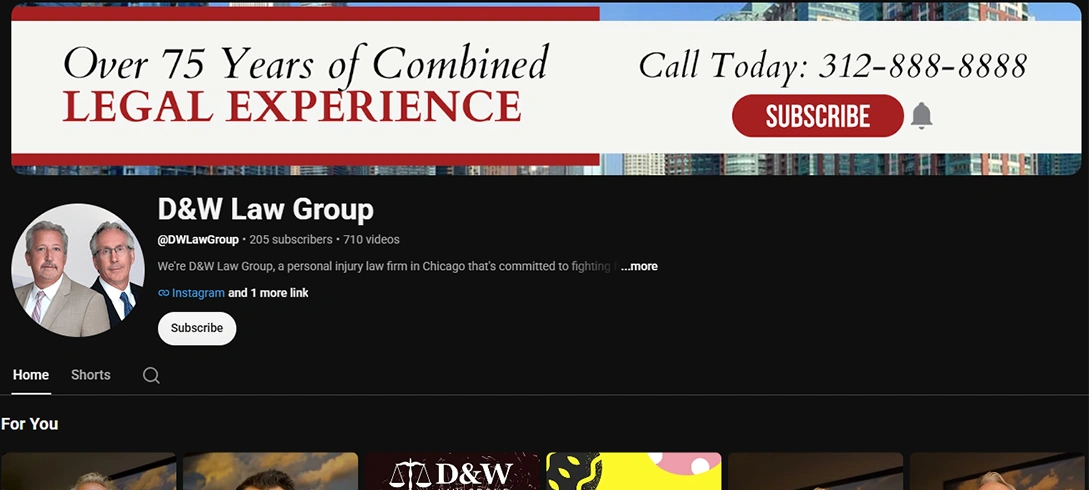Screen dimensions: 1089x490
Task: Click the 'Call Today: 312-888-8888' banner text
Action: pos(833,67)
